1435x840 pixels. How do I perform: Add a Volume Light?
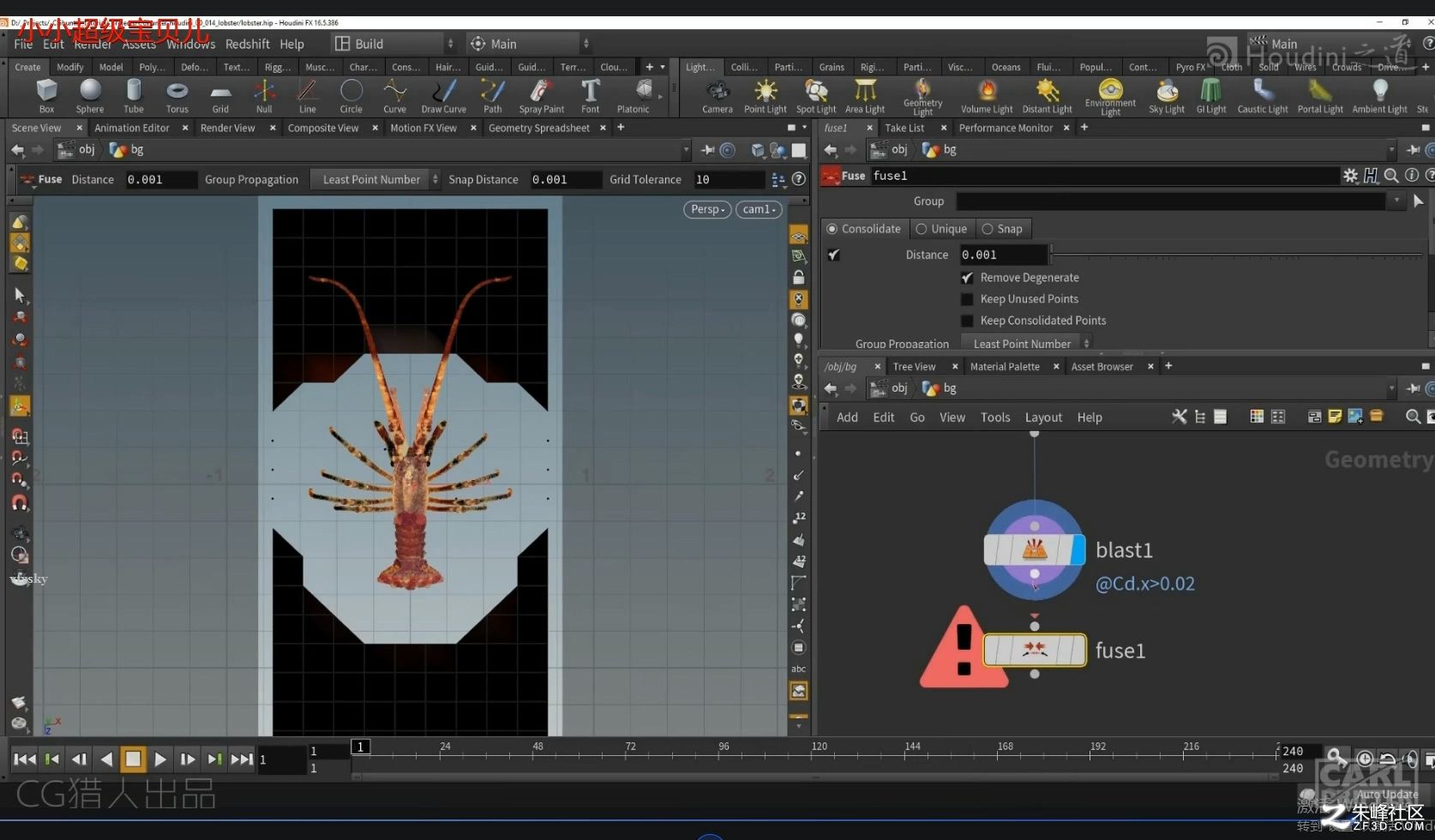pyautogui.click(x=987, y=96)
